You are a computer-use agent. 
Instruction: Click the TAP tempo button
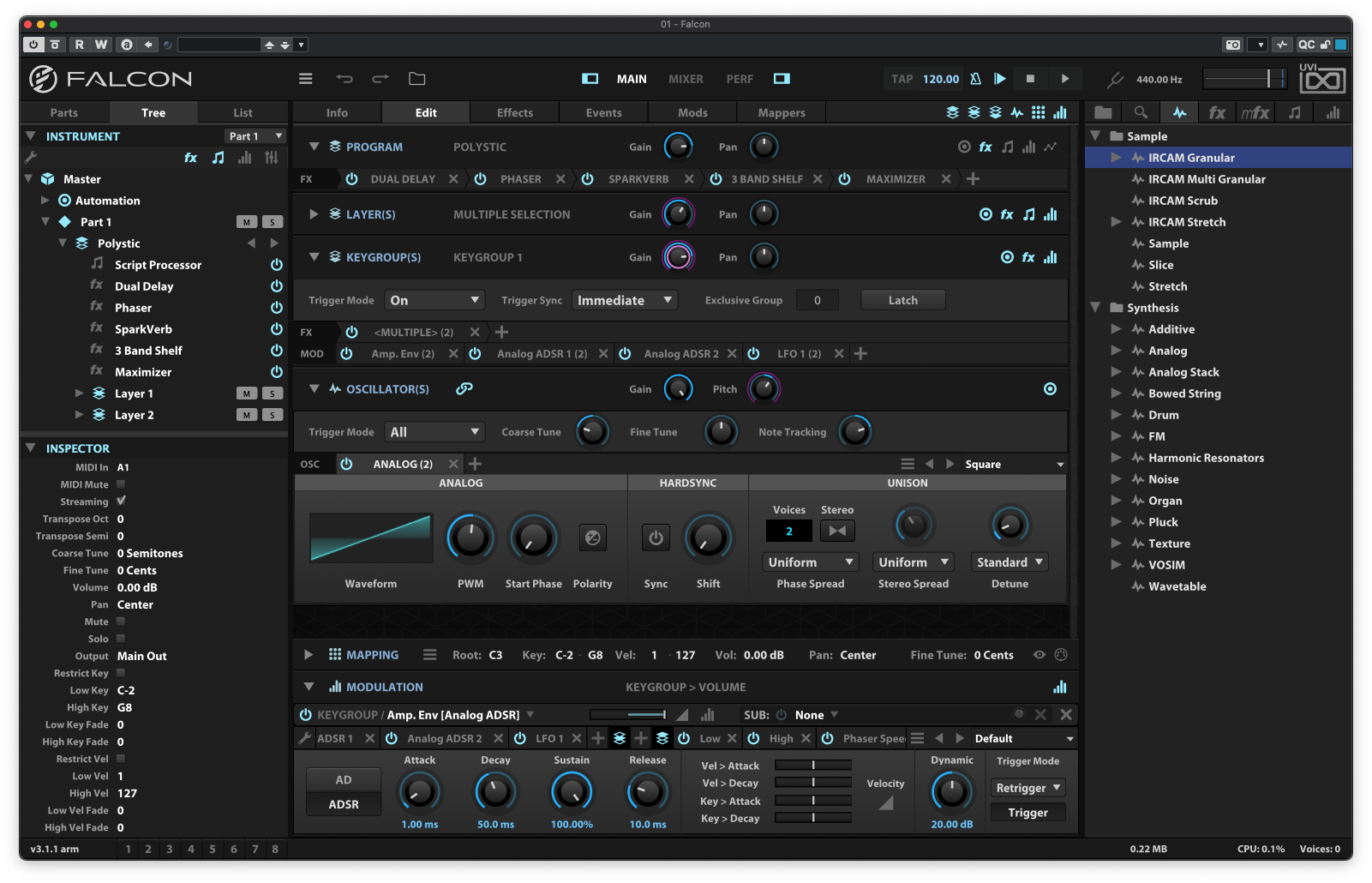tap(902, 79)
